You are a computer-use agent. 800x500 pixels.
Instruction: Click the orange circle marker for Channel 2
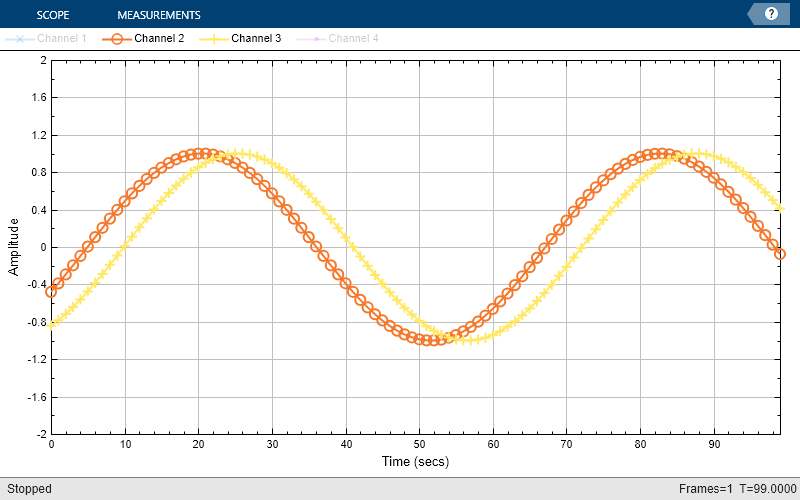pos(117,39)
